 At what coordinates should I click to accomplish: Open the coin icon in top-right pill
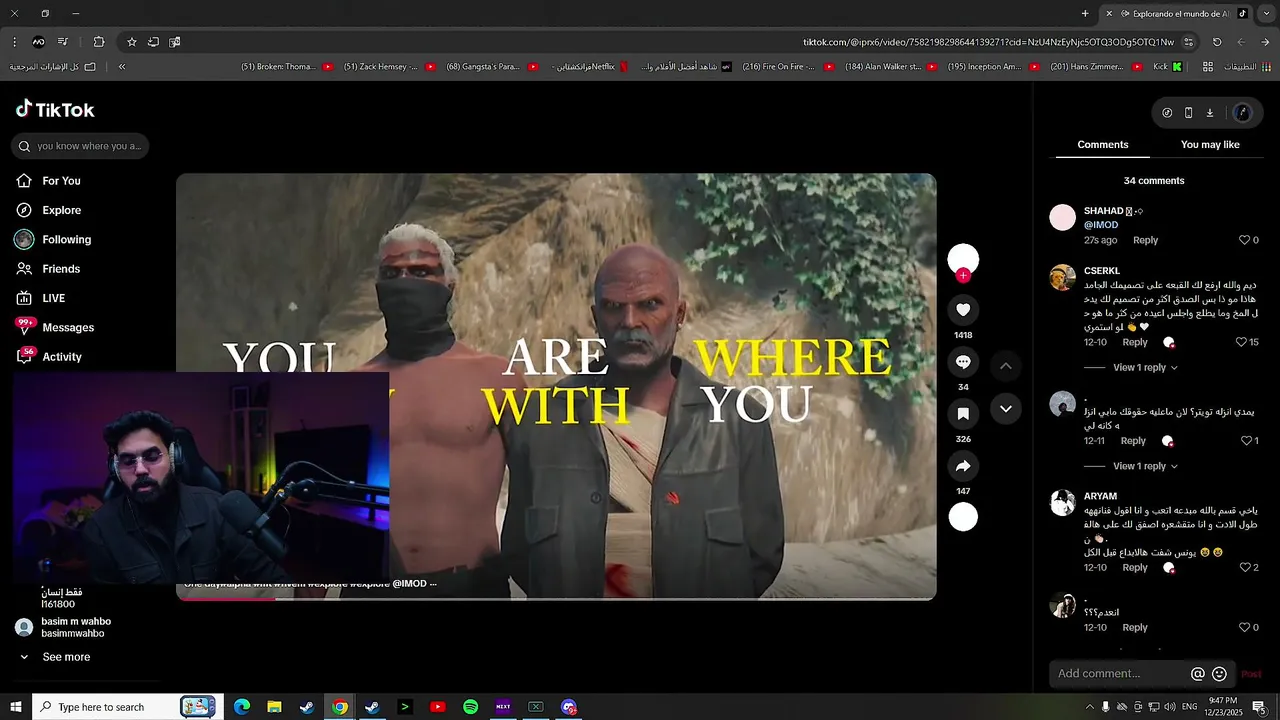pyautogui.click(x=1167, y=113)
